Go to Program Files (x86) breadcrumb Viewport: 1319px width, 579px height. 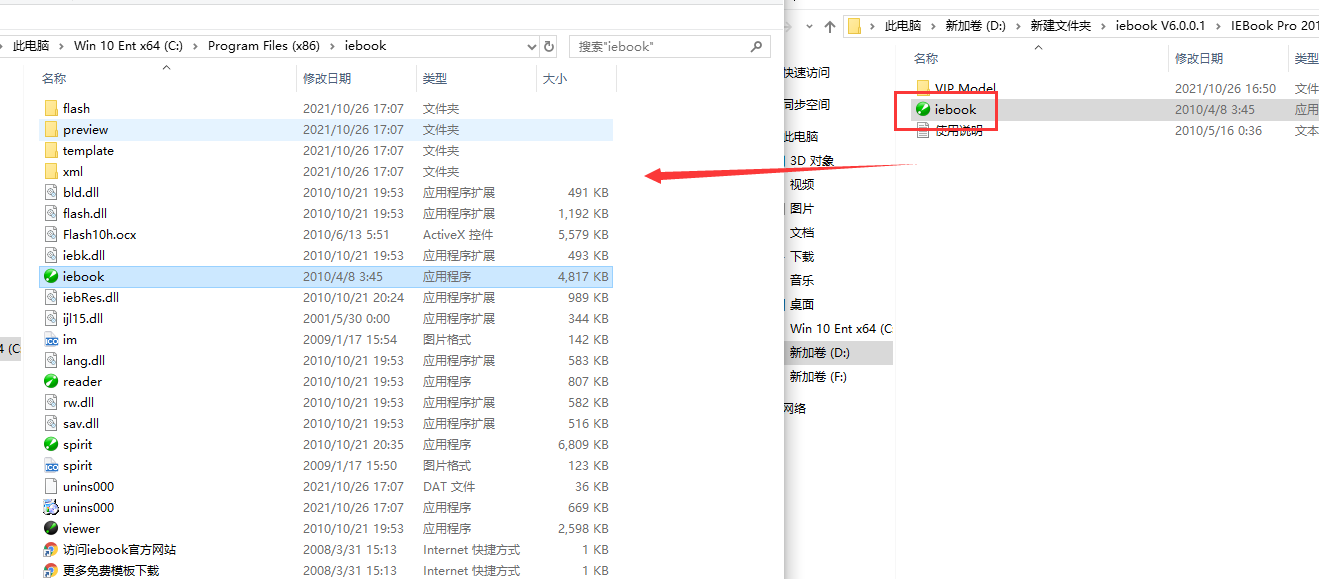[x=262, y=46]
